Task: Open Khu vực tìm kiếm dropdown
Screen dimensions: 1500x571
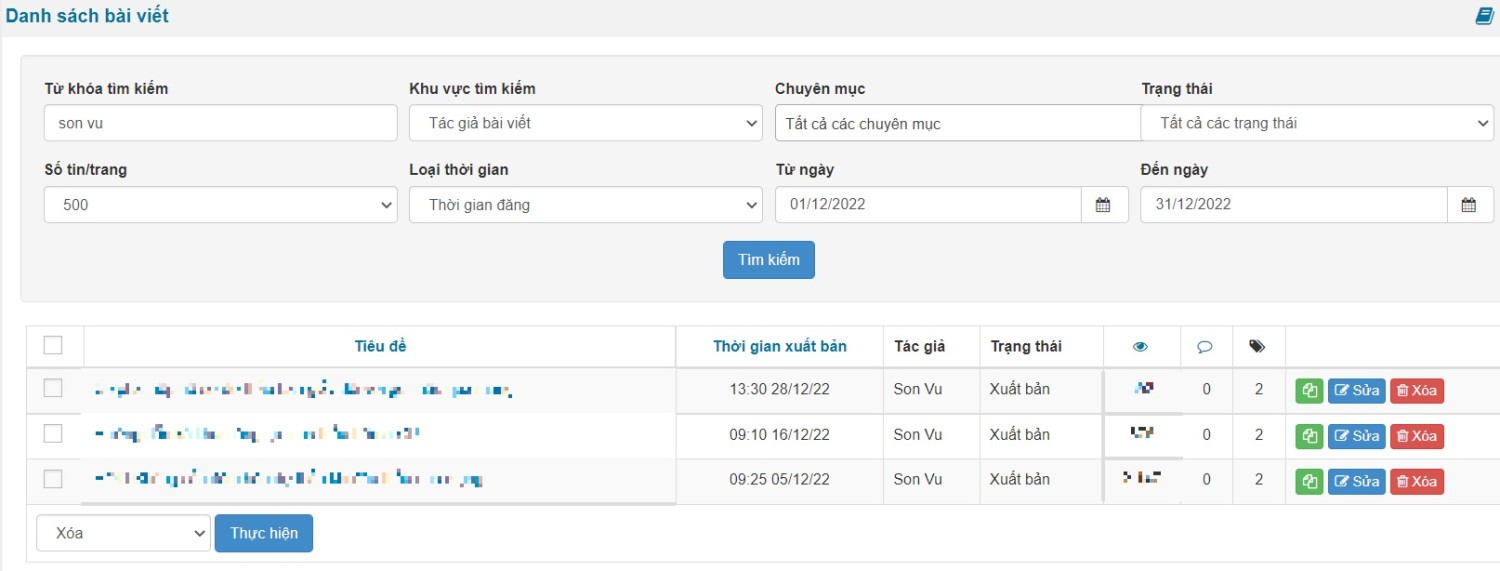Action: click(586, 123)
